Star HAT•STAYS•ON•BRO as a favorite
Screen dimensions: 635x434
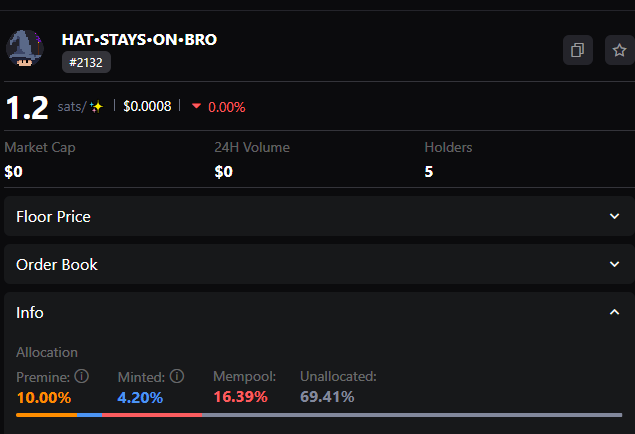[x=619, y=50]
